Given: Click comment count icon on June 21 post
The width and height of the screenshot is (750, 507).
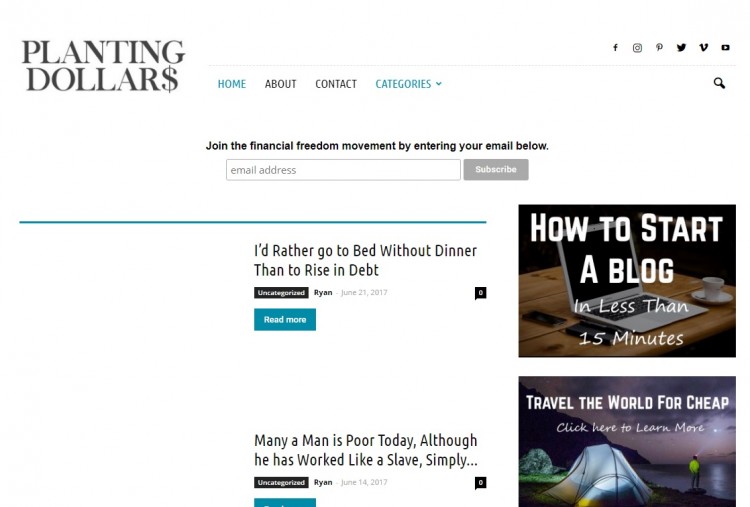Looking at the screenshot, I should click(481, 293).
